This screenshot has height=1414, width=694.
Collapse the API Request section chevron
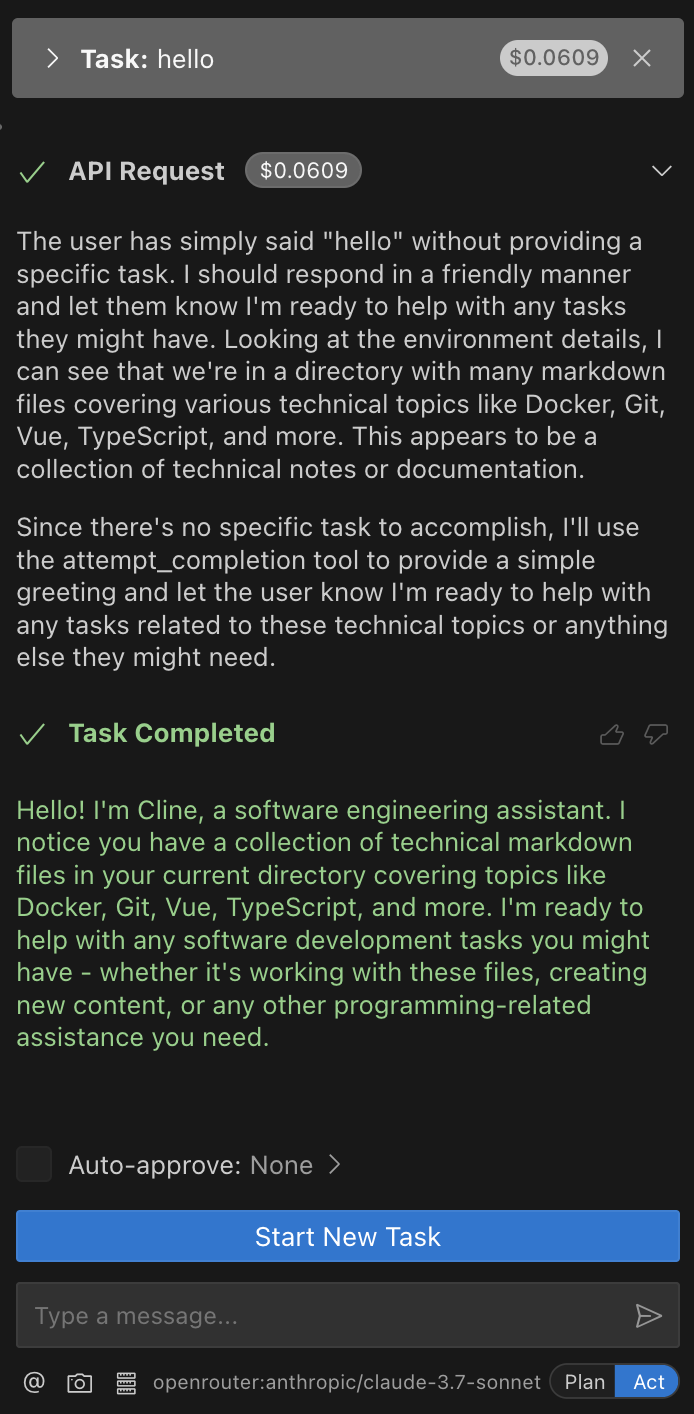[661, 171]
